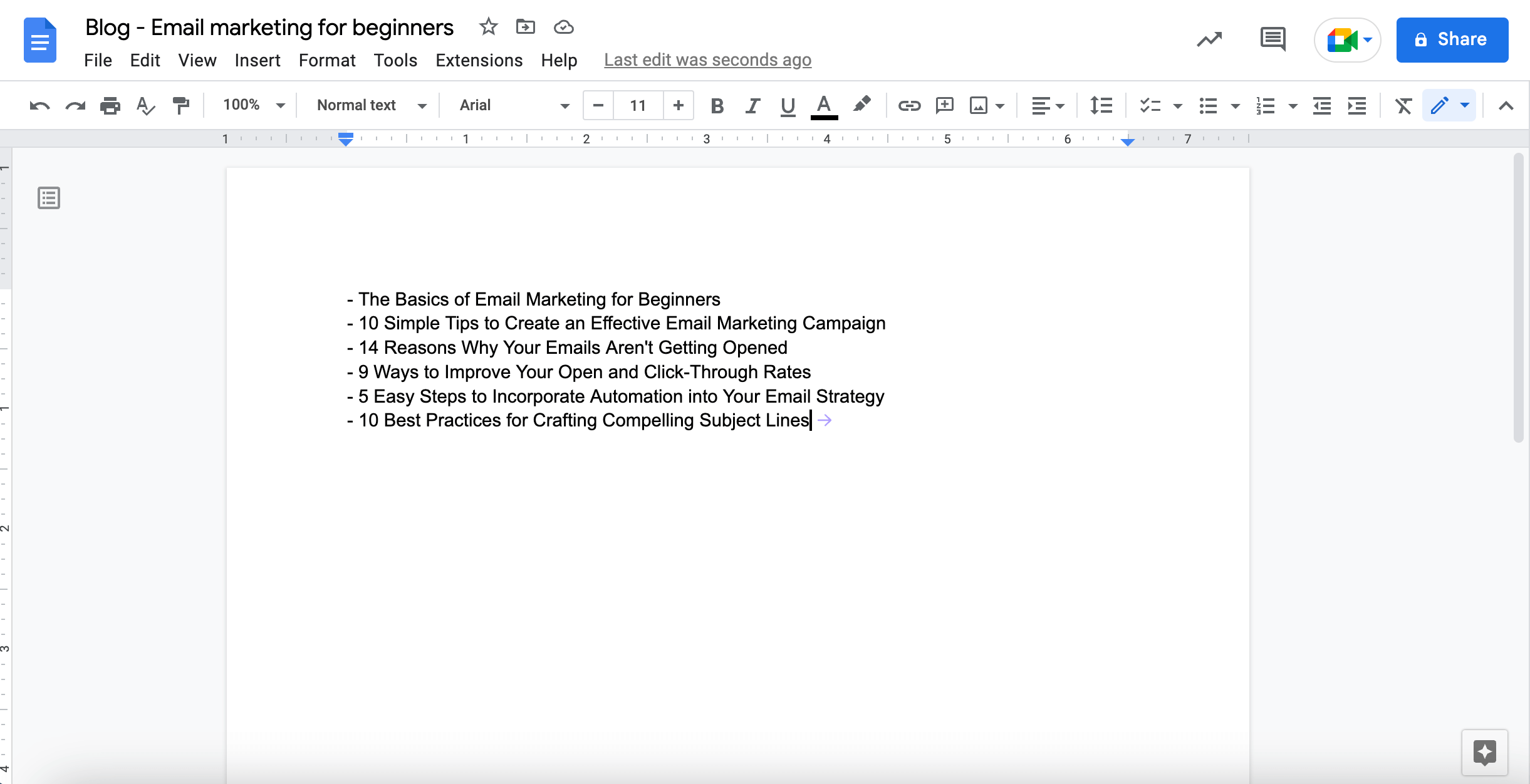Select the Paint format tool
The width and height of the screenshot is (1530, 784).
[x=181, y=105]
